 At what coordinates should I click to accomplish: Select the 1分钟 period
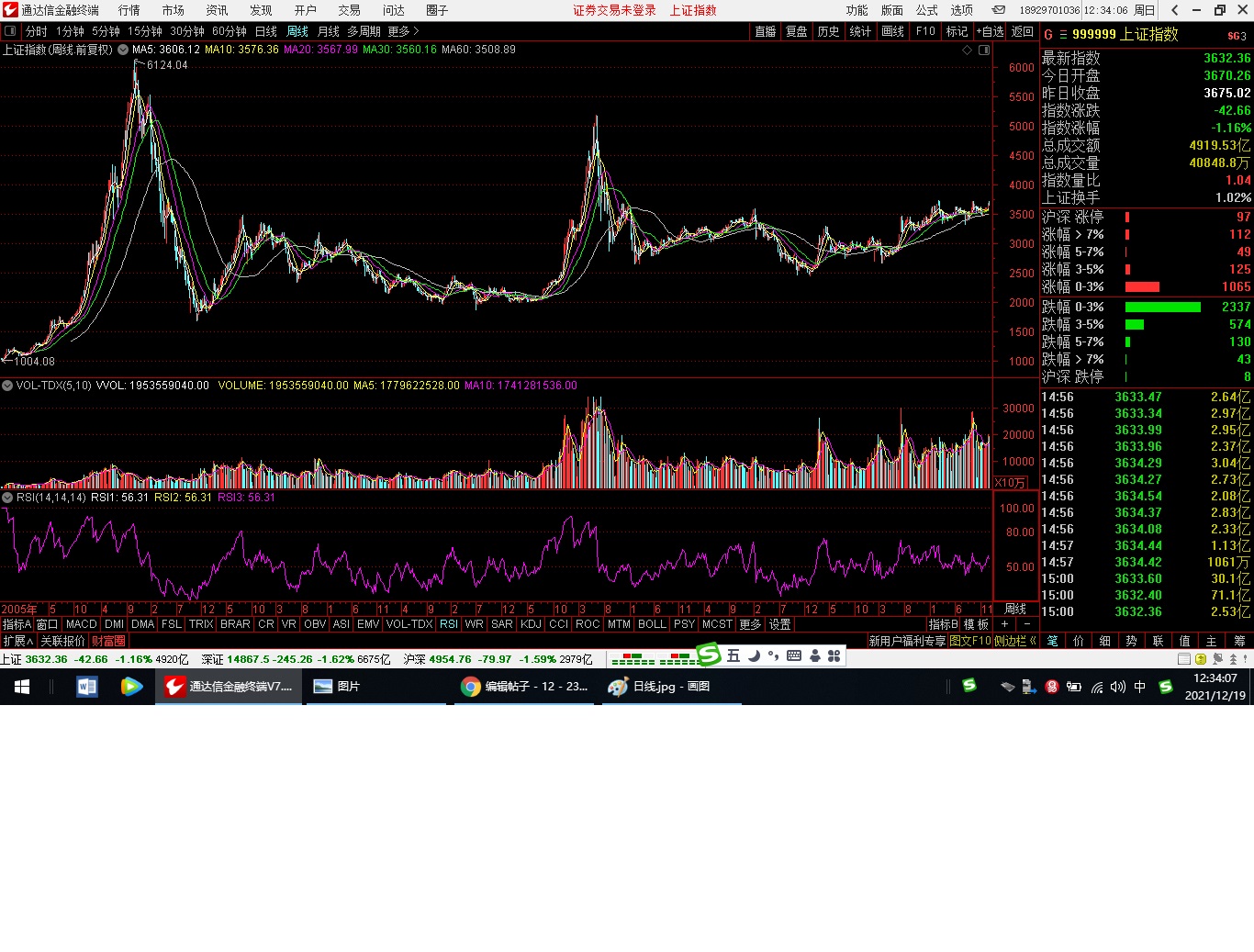(70, 31)
